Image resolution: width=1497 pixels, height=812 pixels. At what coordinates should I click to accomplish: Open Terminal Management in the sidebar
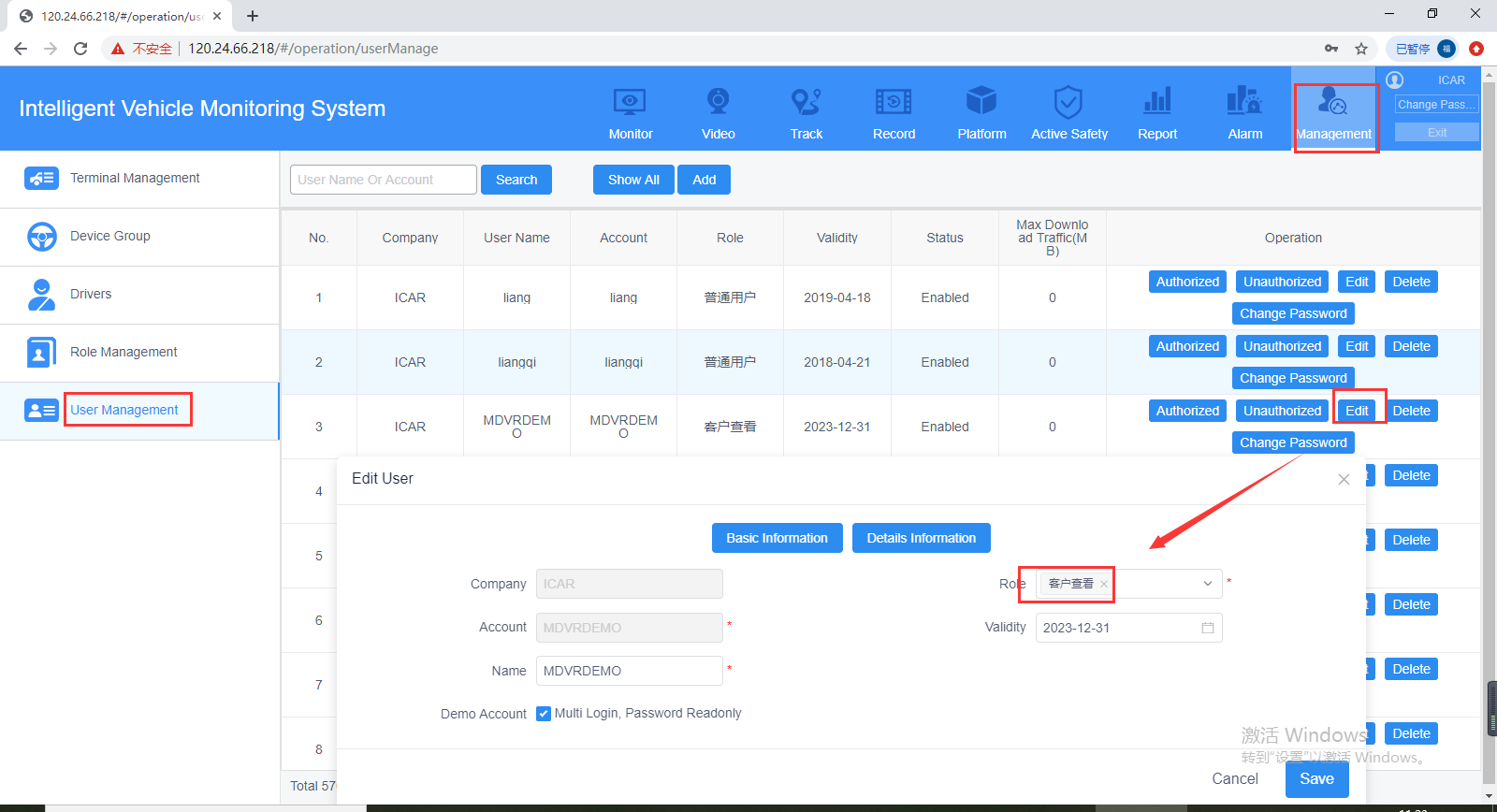[x=139, y=179]
